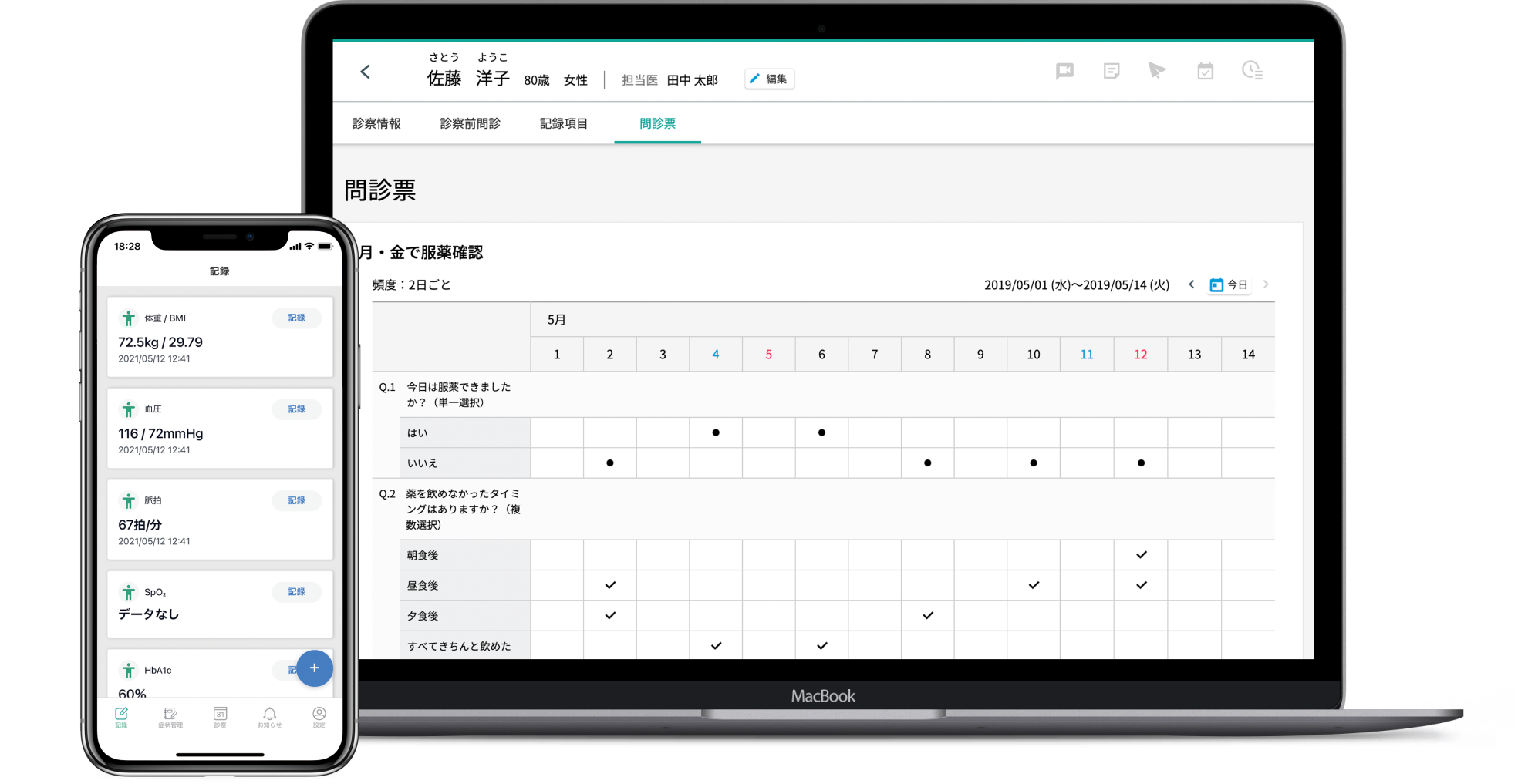The image size is (1518, 784).
Task: Open the 記録項目 tab
Action: point(563,123)
